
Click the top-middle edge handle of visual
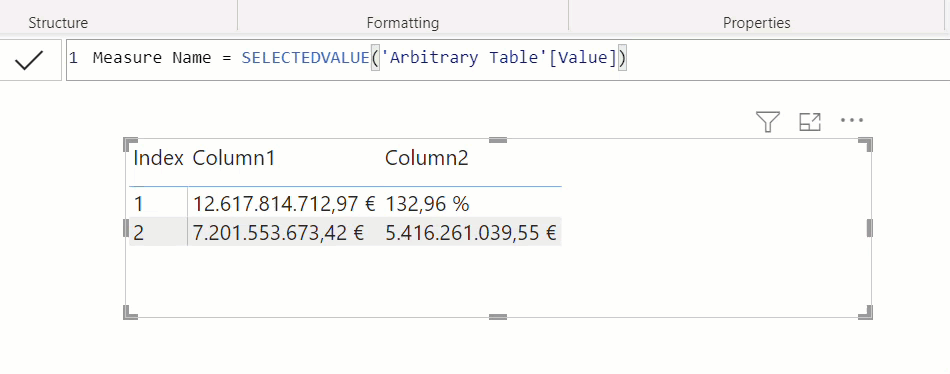coord(497,140)
